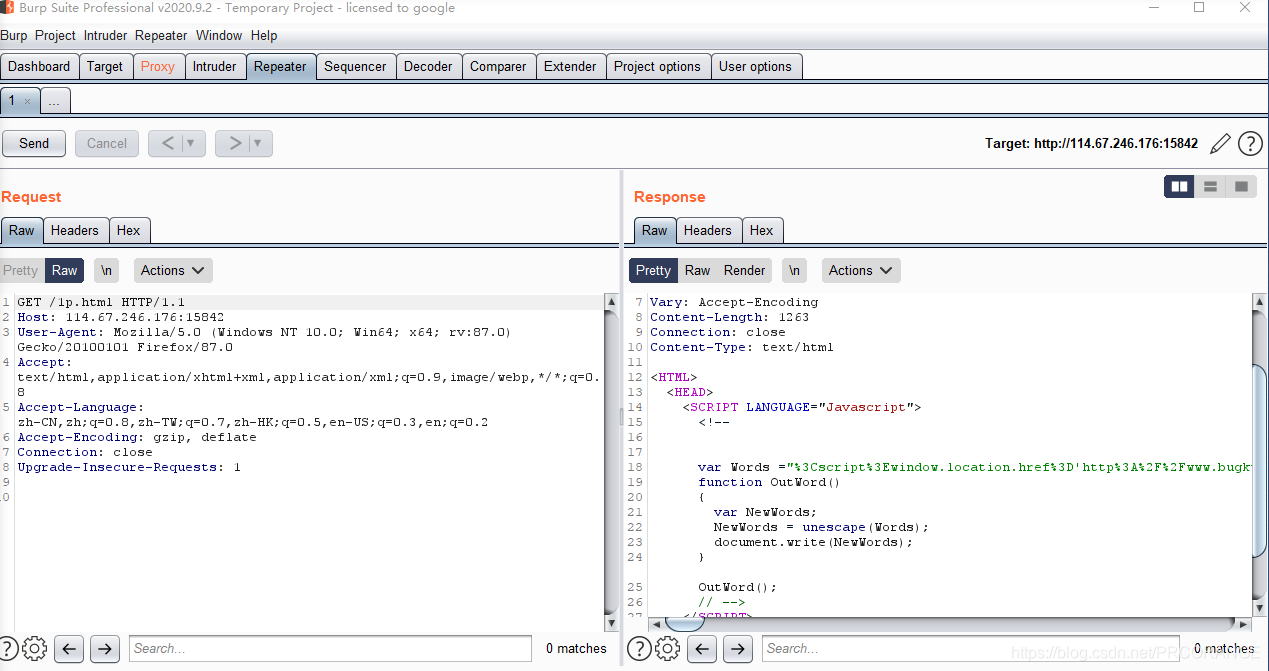The height and width of the screenshot is (671, 1269).
Task: Open help icon next to target
Action: coord(1250,144)
